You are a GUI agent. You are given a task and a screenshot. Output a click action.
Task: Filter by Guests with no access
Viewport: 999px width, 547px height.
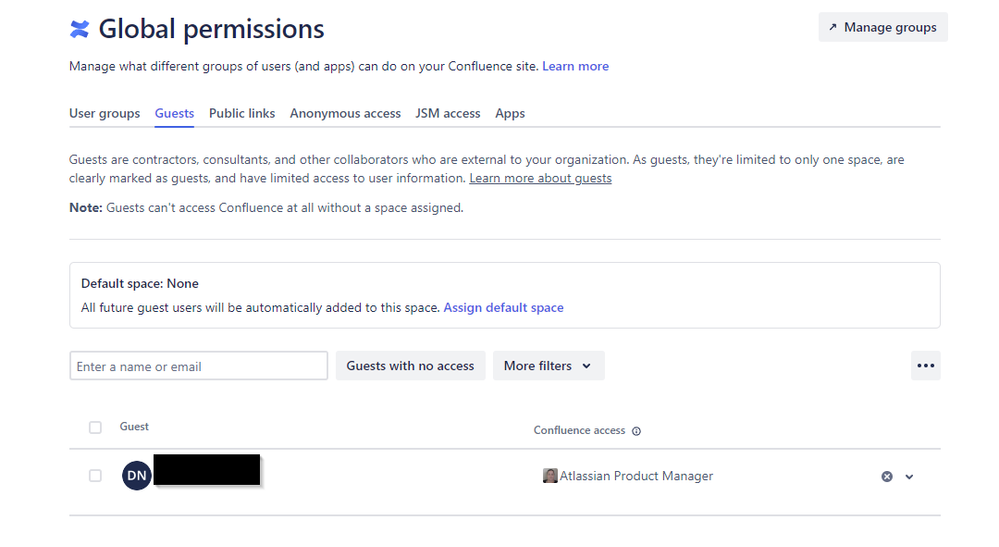pyautogui.click(x=410, y=366)
